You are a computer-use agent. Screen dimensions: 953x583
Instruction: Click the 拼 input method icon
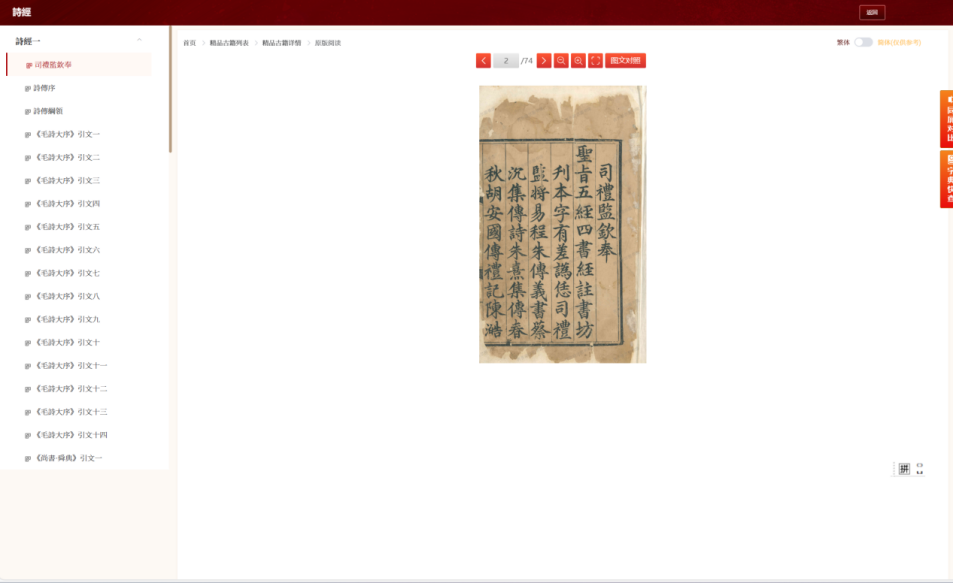[904, 469]
